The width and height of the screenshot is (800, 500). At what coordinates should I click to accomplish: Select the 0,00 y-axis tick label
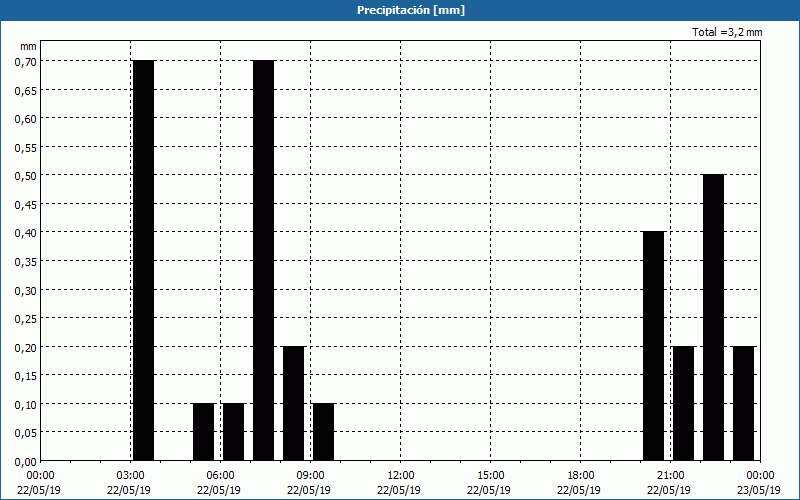[x=24, y=461]
